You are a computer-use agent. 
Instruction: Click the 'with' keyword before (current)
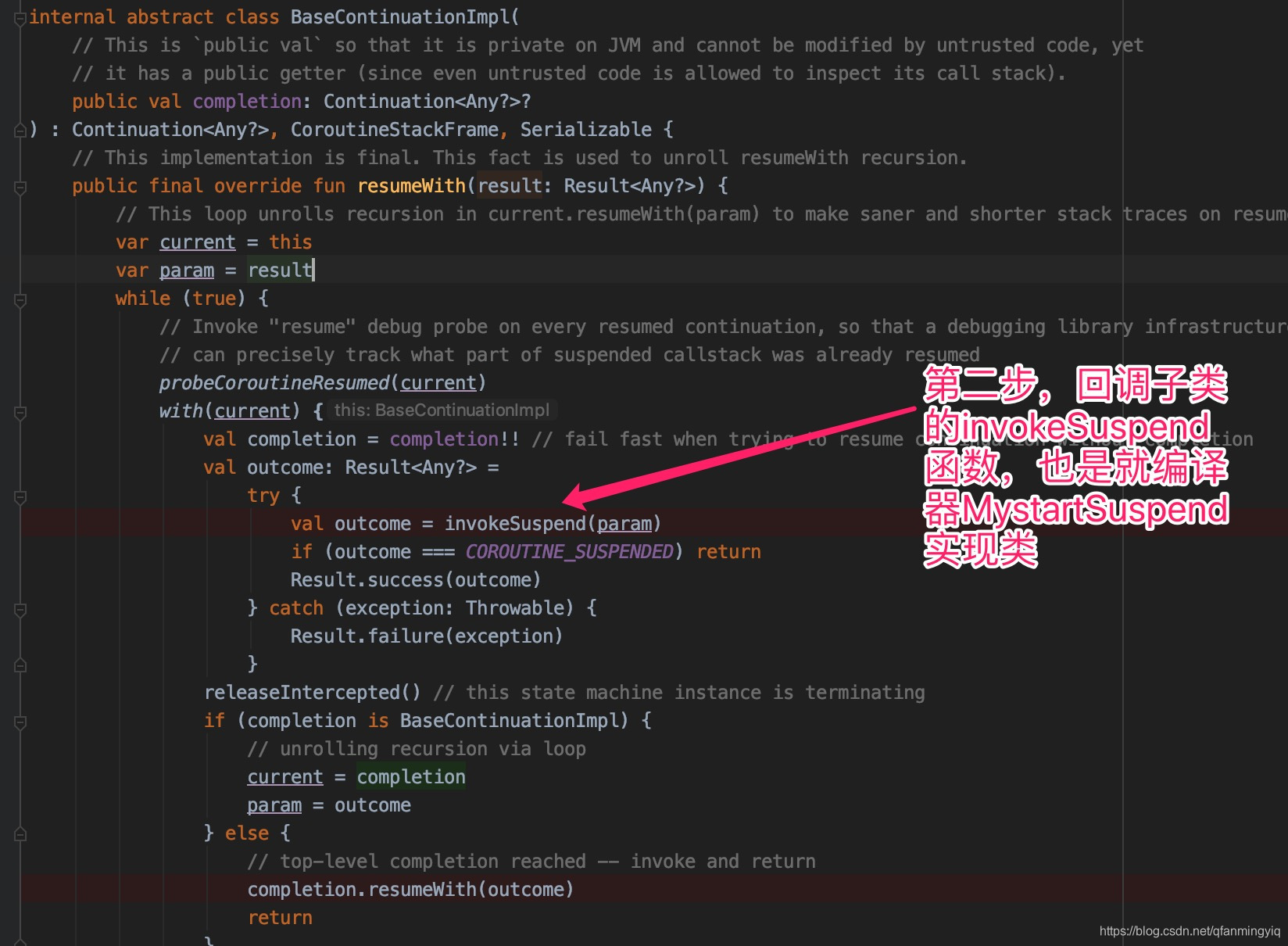coord(181,411)
